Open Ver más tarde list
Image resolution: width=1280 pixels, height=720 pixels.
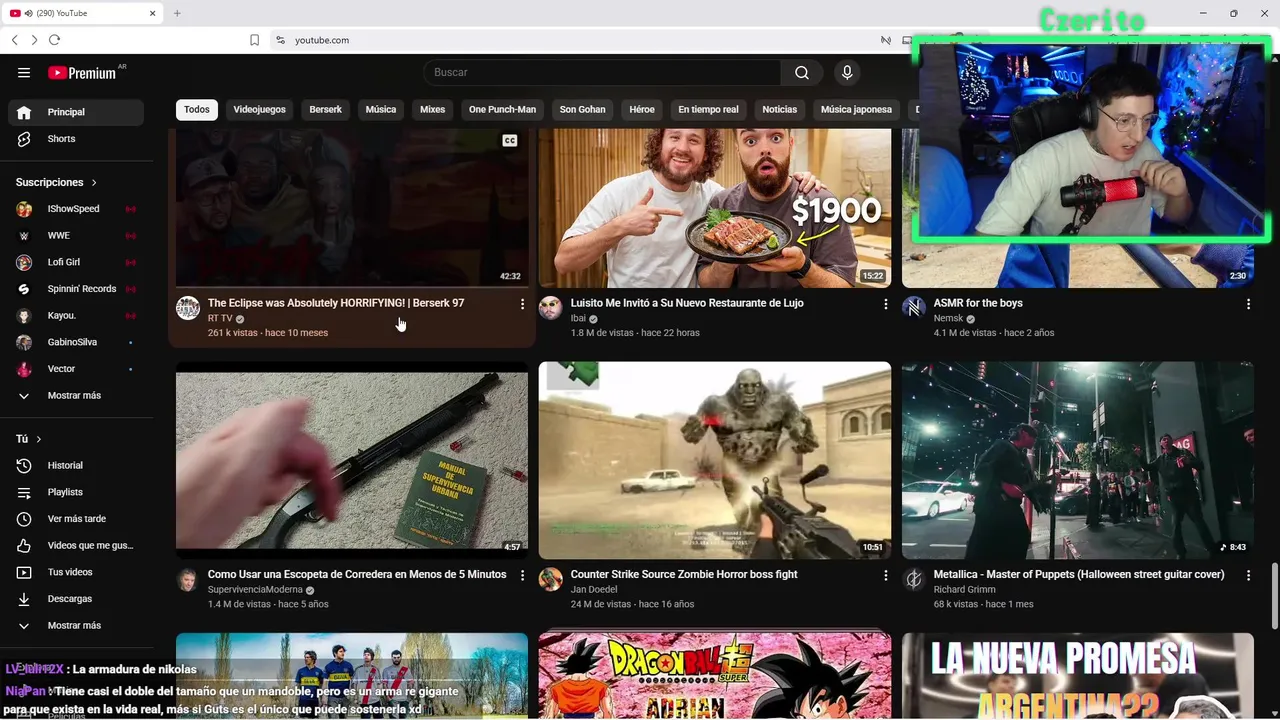pos(76,519)
